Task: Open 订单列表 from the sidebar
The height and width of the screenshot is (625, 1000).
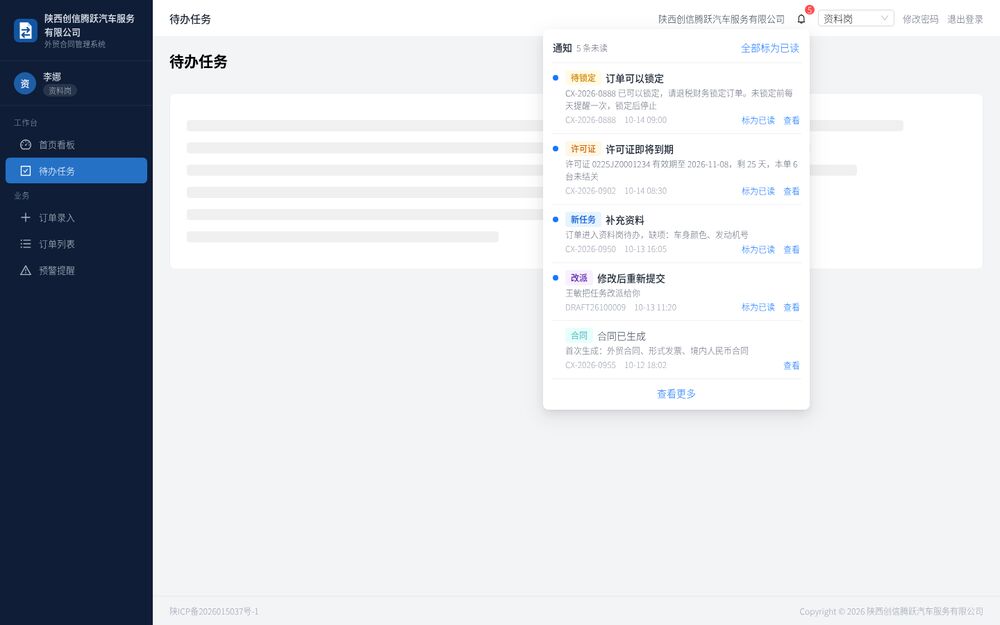Action: 77,244
